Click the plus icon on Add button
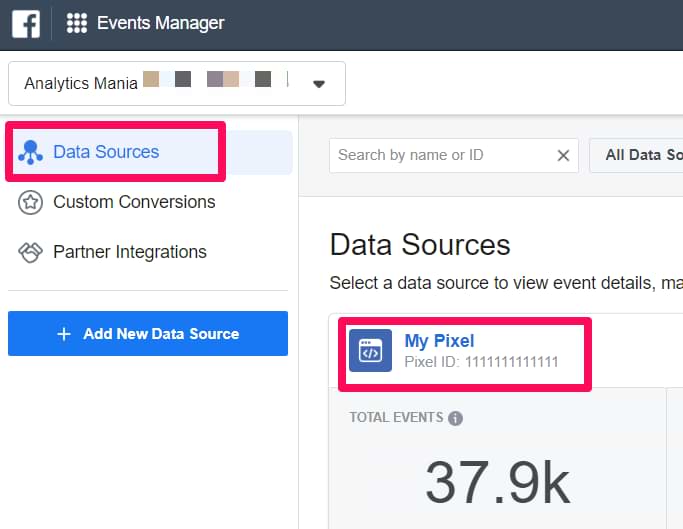The image size is (683, 529). [64, 334]
